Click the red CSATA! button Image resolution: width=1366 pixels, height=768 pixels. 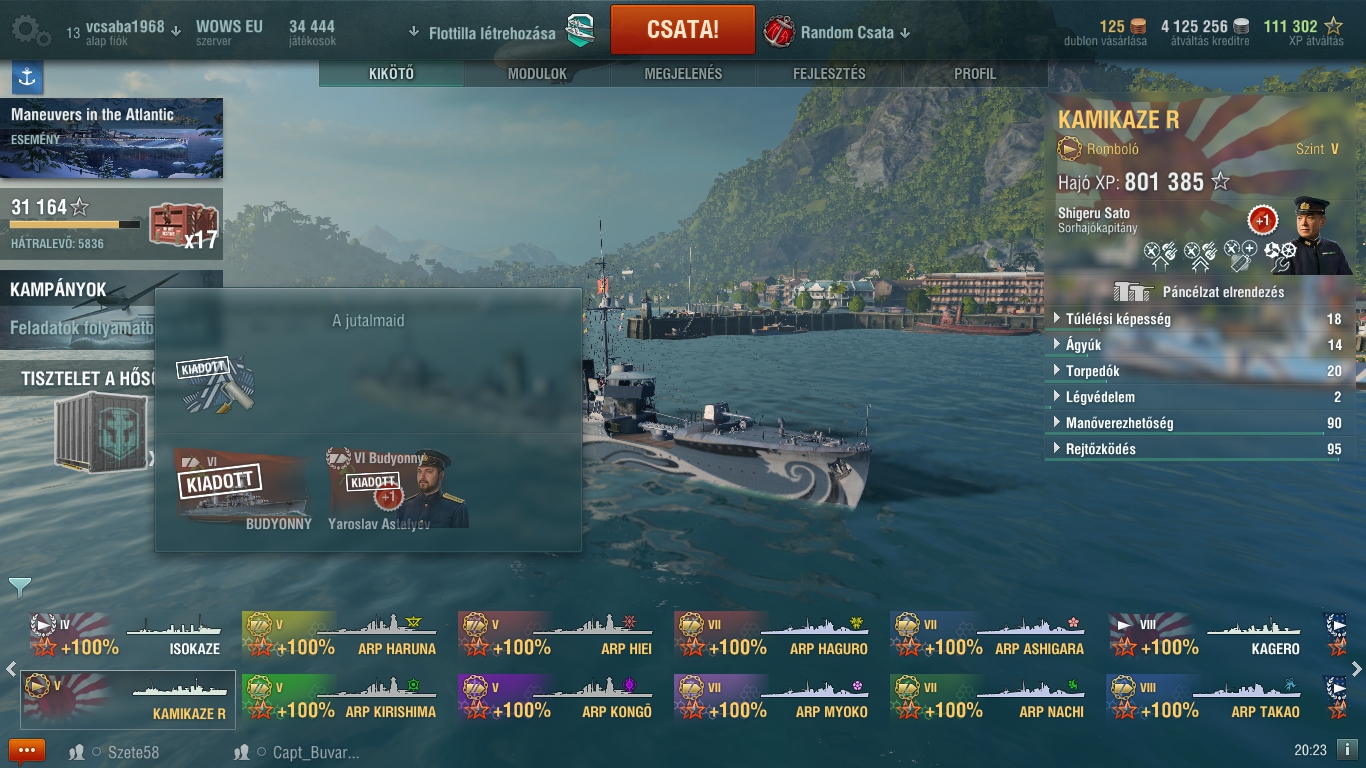coord(682,30)
